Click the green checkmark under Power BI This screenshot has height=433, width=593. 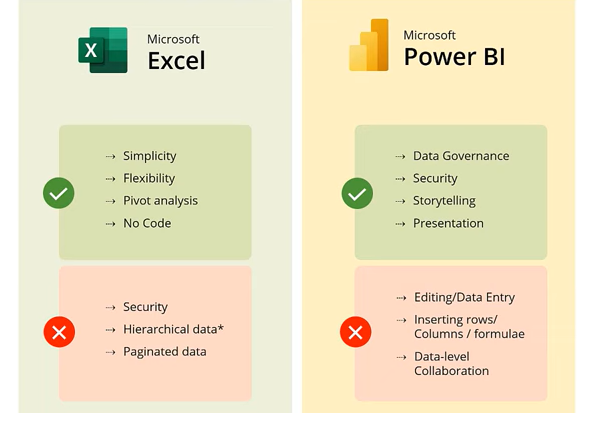tap(357, 193)
